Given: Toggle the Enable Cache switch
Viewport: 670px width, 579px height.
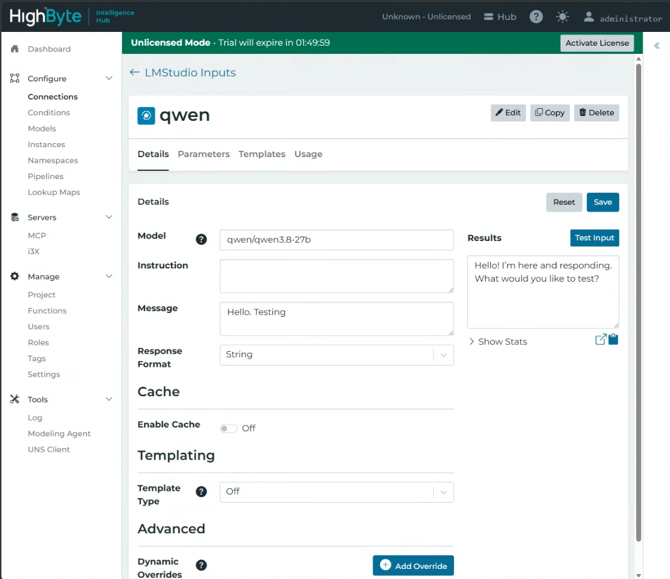Looking at the screenshot, I should [228, 428].
